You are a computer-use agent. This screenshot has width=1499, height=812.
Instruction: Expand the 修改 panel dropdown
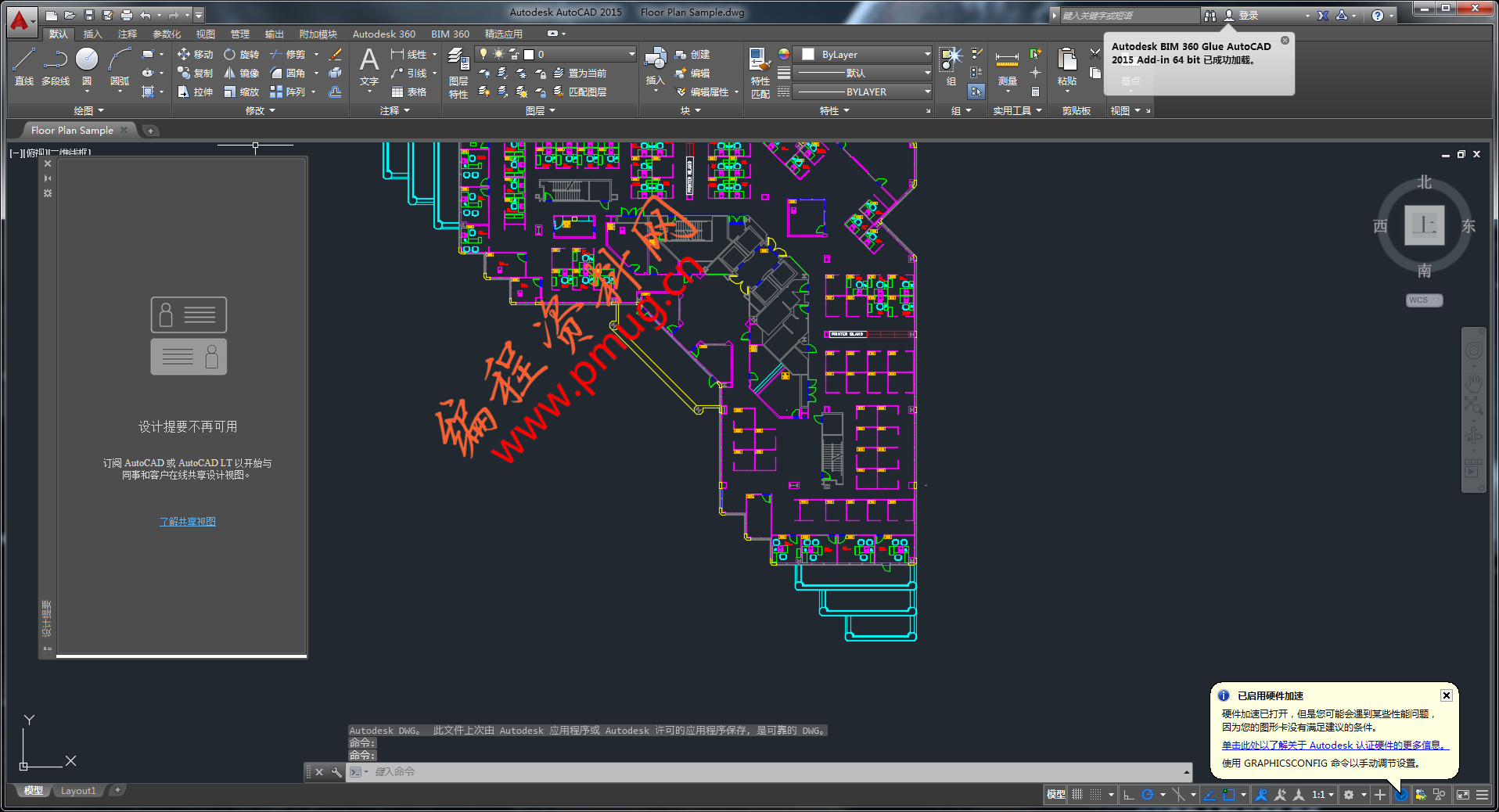260,111
